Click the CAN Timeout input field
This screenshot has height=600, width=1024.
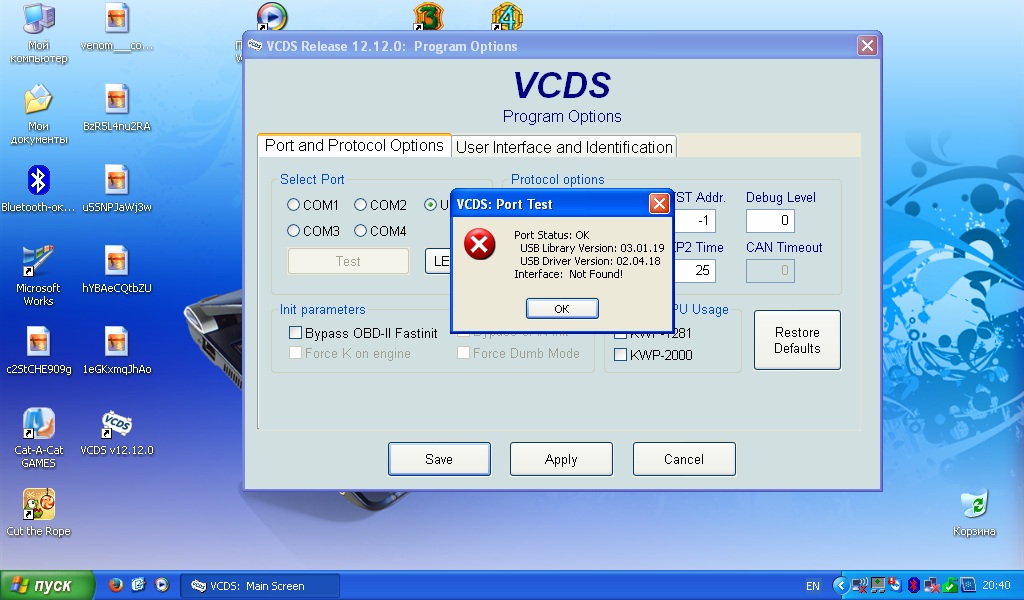click(x=771, y=270)
